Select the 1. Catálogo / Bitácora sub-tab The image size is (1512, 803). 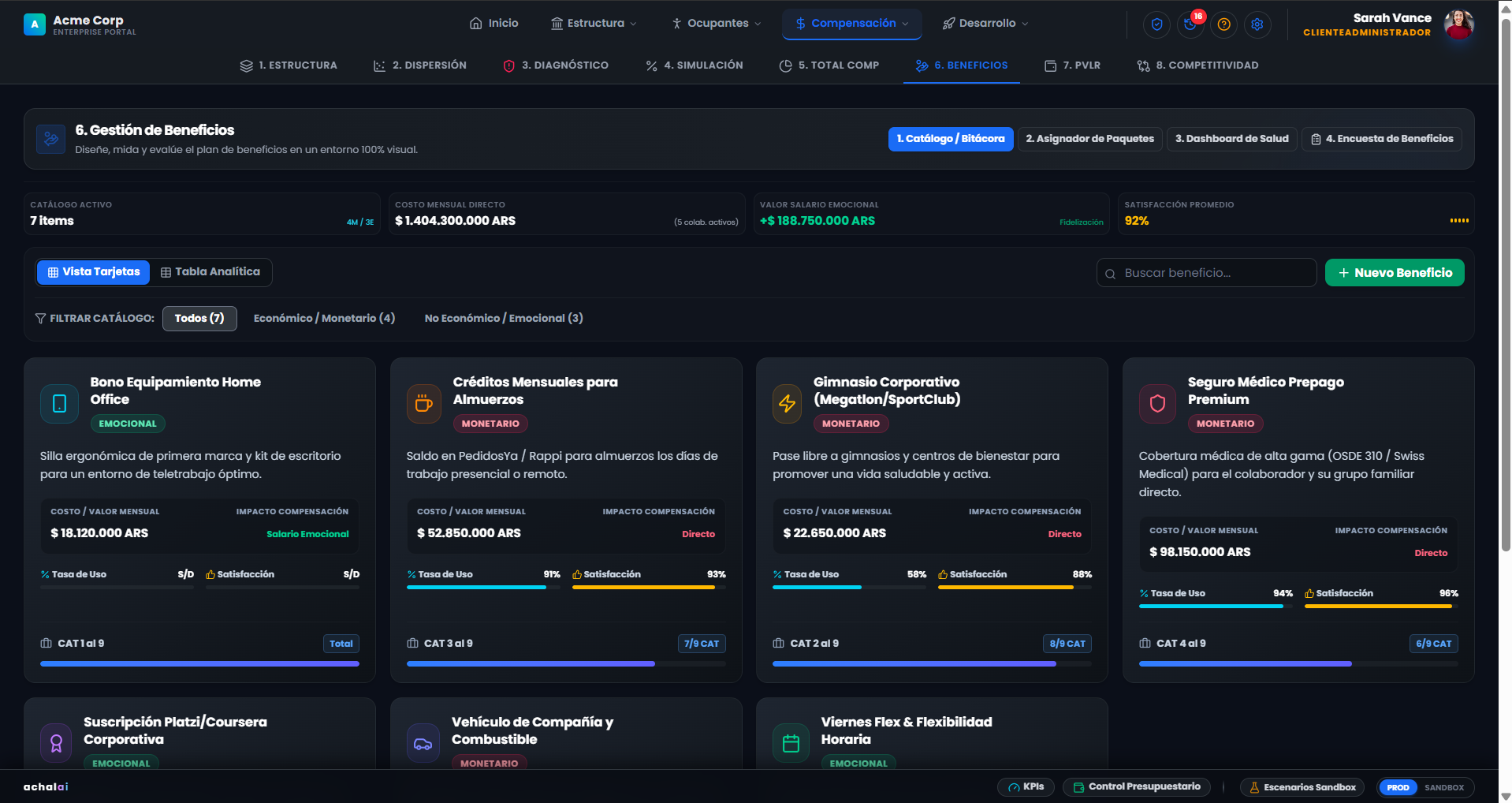point(951,140)
